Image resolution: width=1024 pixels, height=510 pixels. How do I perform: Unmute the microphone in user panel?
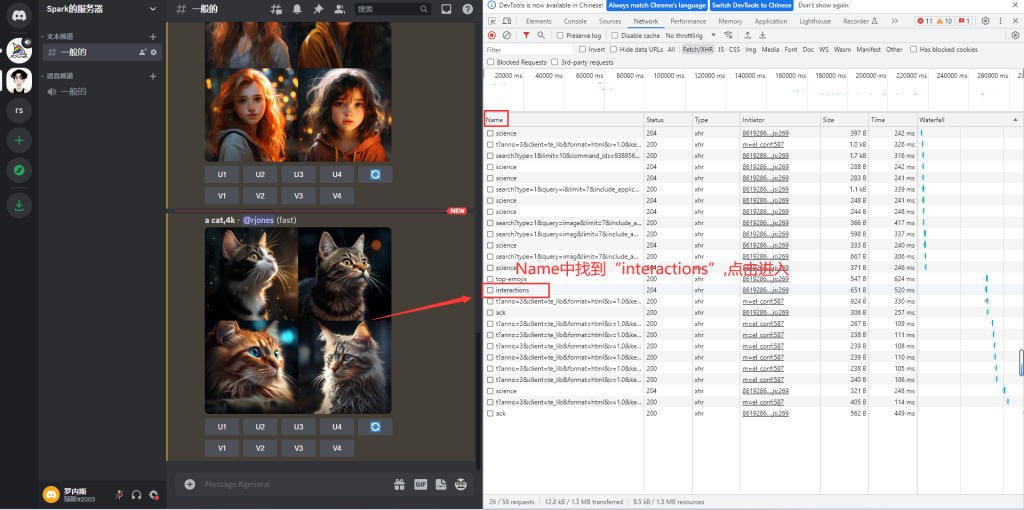[119, 494]
